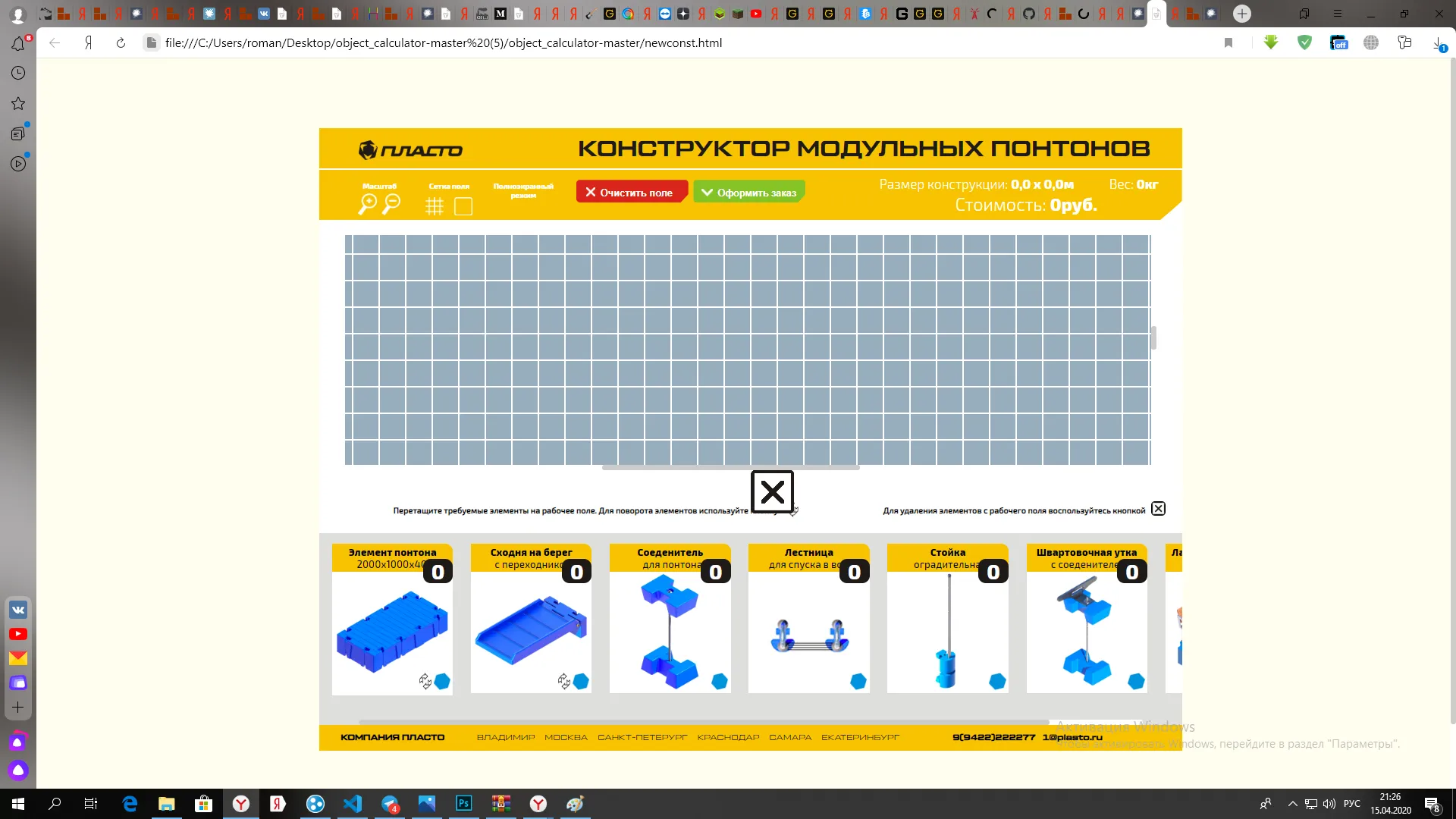The width and height of the screenshot is (1456, 819).
Task: Click the horizontal scrollbar under the grid field
Action: pyautogui.click(x=730, y=467)
